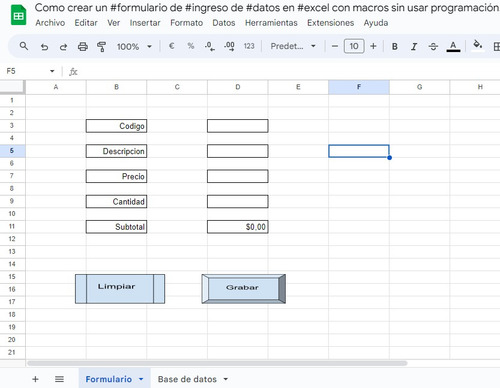This screenshot has width=500, height=388.
Task: Open the Formato menu
Action: click(x=187, y=23)
